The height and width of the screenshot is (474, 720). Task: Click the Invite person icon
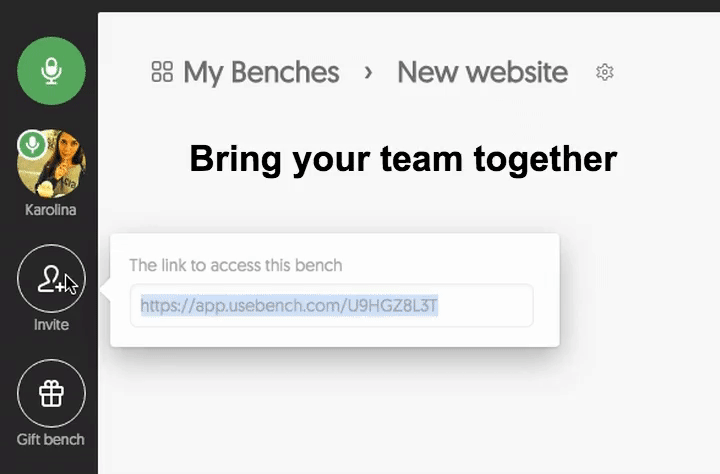coord(51,279)
